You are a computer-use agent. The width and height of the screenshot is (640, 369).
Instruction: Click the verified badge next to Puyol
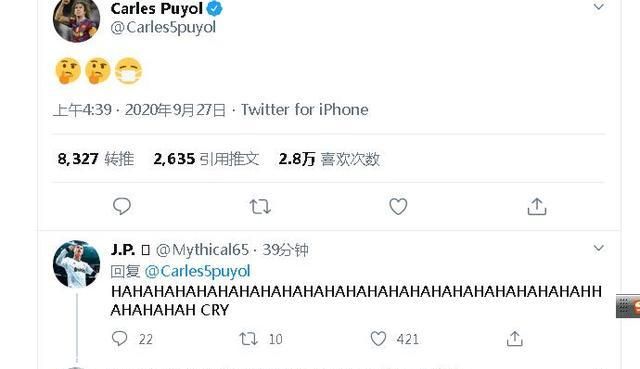pos(214,8)
